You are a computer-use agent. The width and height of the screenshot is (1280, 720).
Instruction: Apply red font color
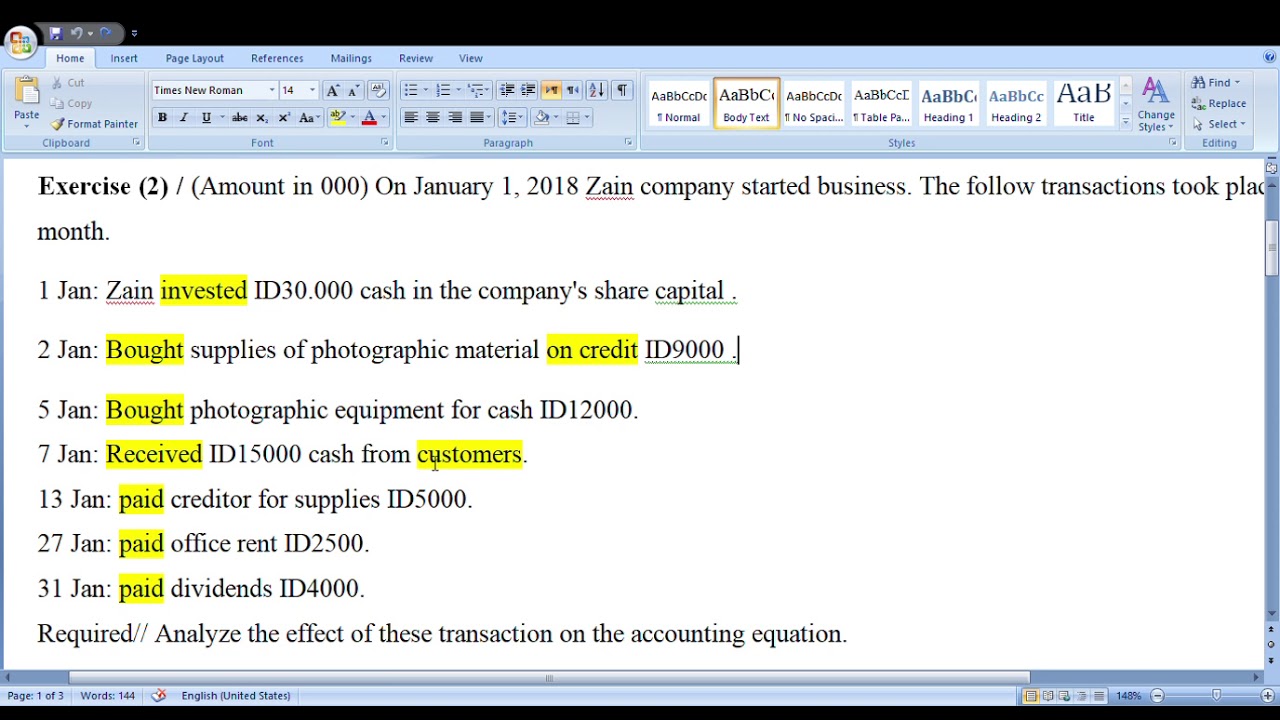(x=369, y=118)
